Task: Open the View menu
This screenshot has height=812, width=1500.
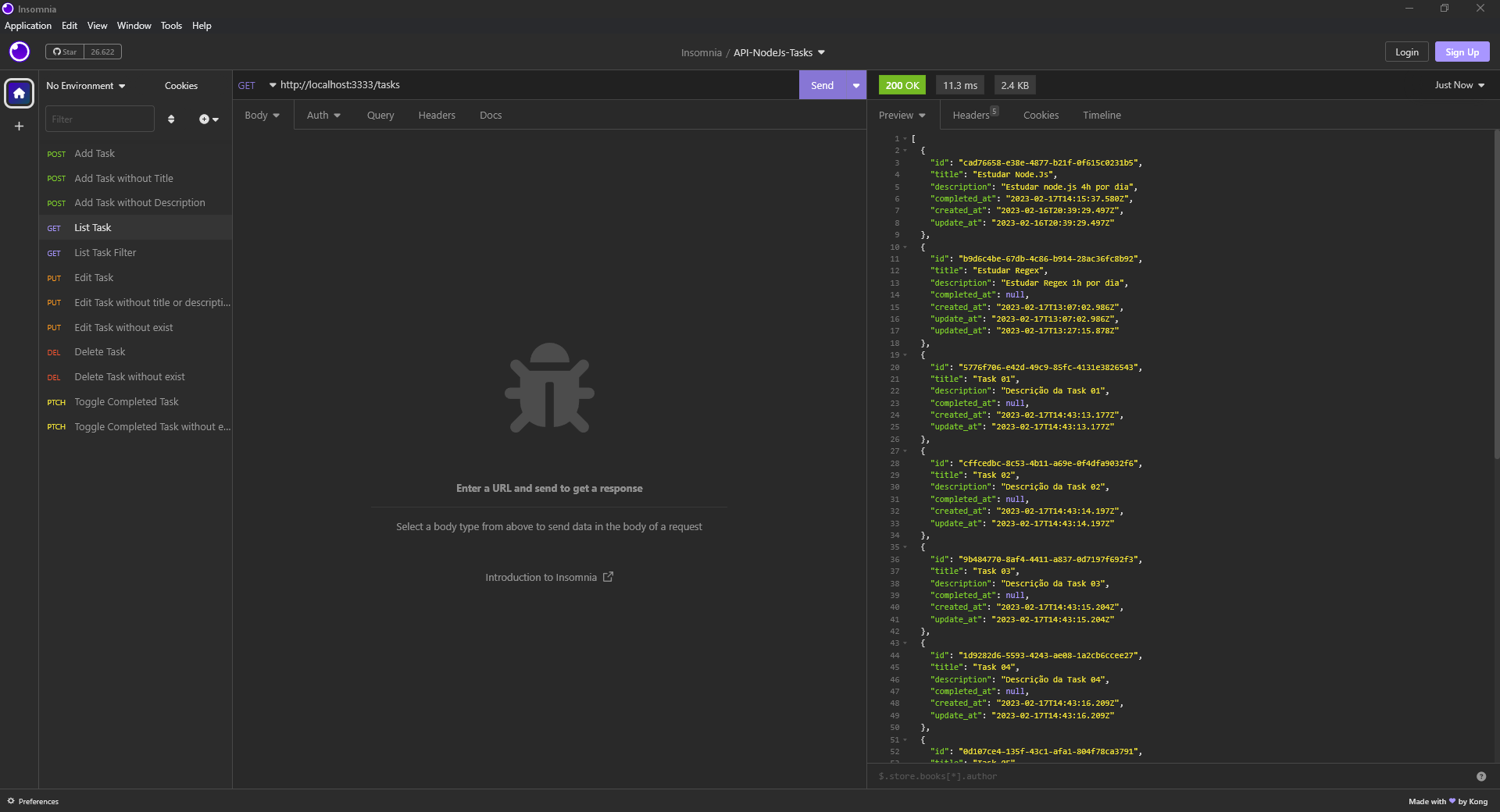Action: pyautogui.click(x=97, y=26)
